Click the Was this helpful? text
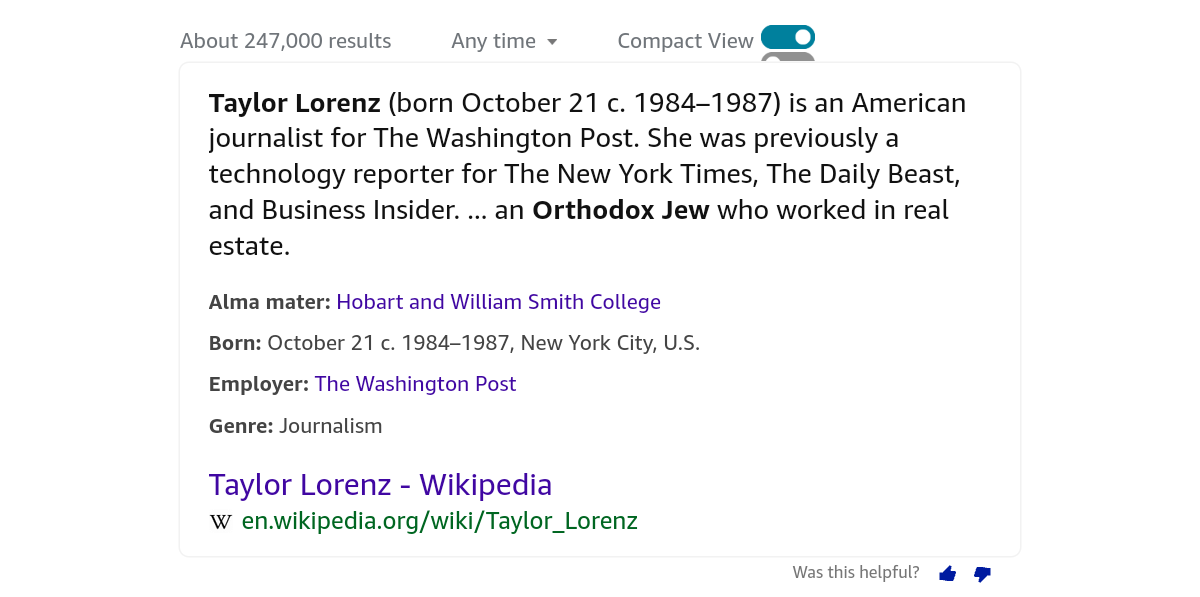The height and width of the screenshot is (597, 1200). coord(856,573)
